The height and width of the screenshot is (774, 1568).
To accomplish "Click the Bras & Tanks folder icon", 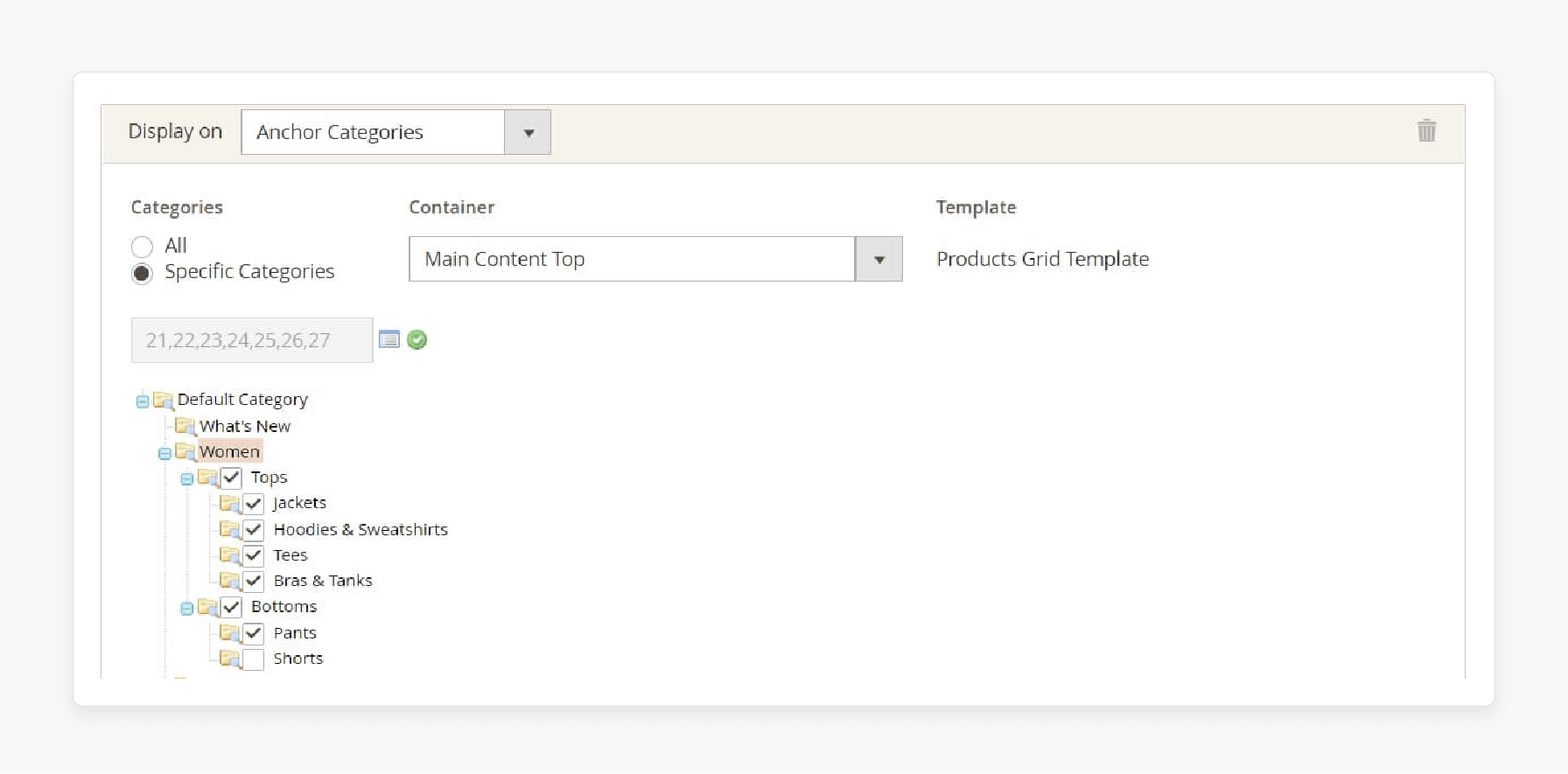I will click(x=230, y=581).
